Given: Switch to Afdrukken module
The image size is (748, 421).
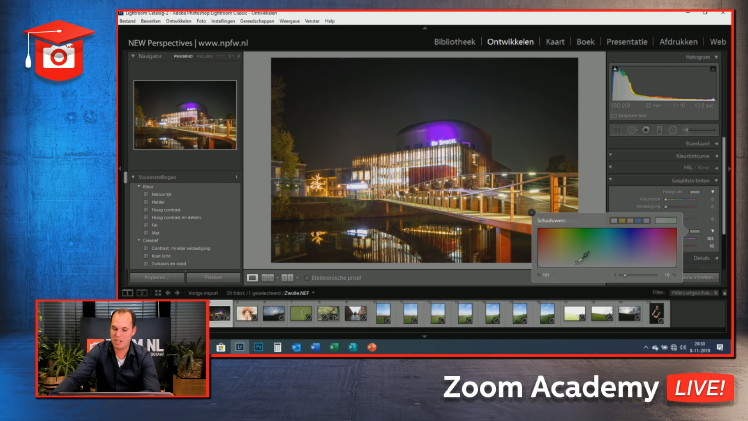Looking at the screenshot, I should point(678,42).
